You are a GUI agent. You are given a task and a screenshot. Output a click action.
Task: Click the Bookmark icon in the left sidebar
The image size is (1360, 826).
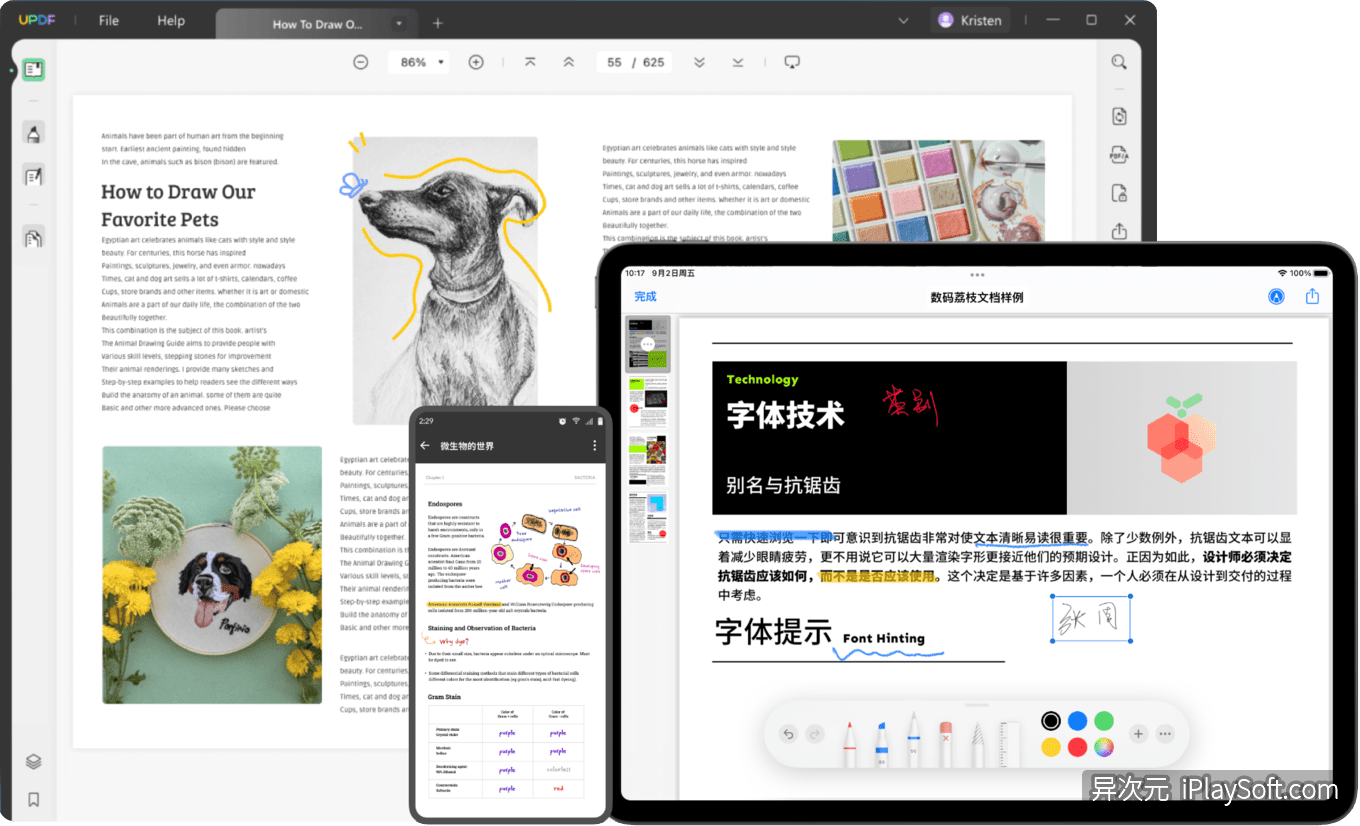(x=33, y=799)
